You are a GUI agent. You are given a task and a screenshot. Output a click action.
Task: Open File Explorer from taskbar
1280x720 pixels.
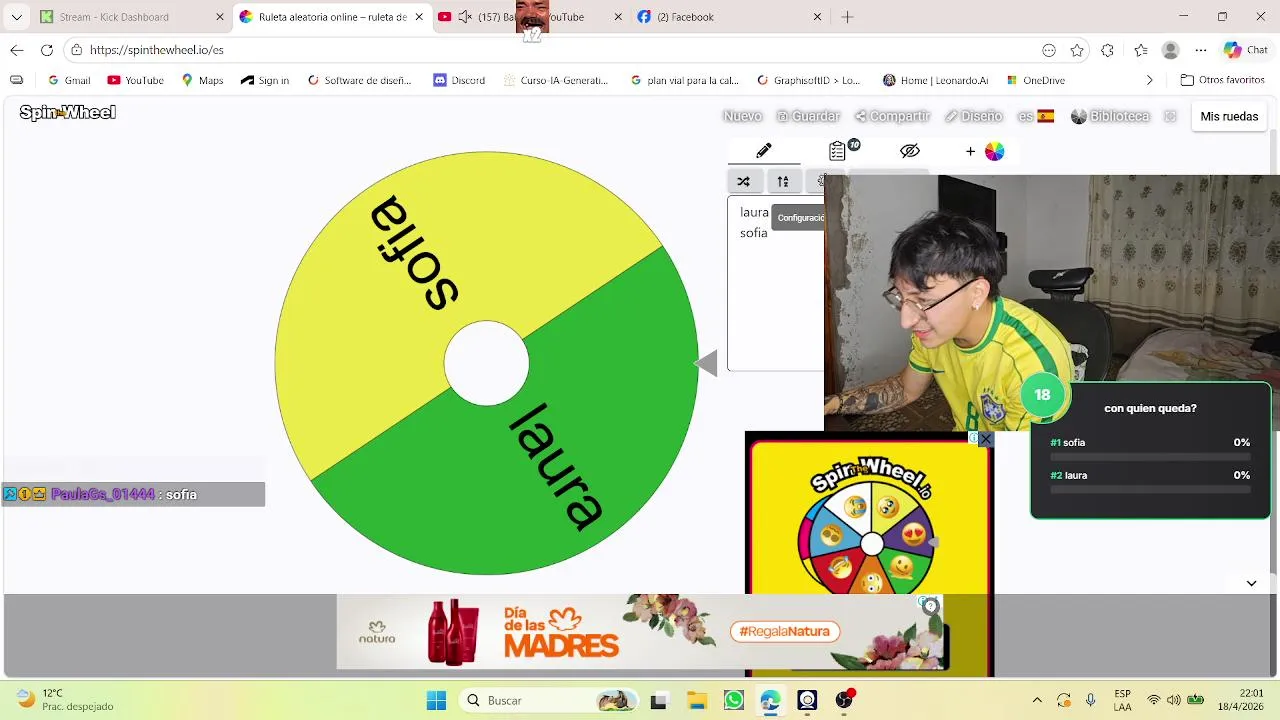(x=695, y=700)
